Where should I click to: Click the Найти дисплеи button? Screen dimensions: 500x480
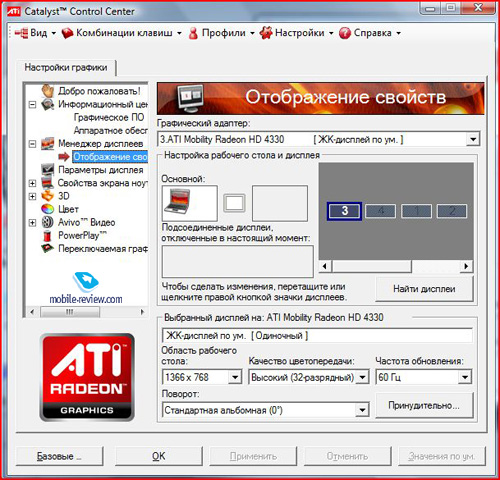pyautogui.click(x=424, y=289)
